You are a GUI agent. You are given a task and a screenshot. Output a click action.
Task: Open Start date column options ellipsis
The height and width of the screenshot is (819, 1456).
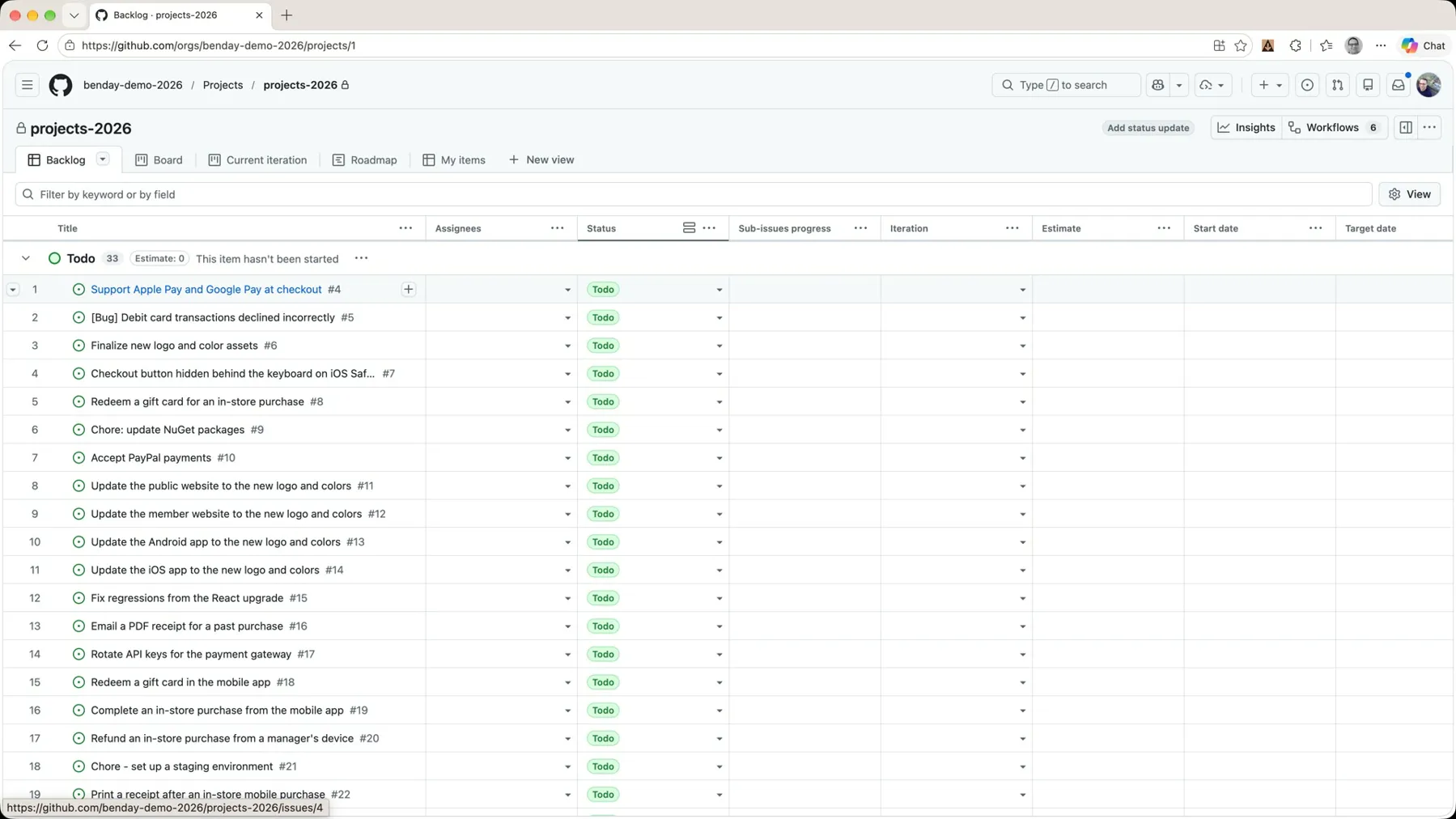tap(1316, 228)
